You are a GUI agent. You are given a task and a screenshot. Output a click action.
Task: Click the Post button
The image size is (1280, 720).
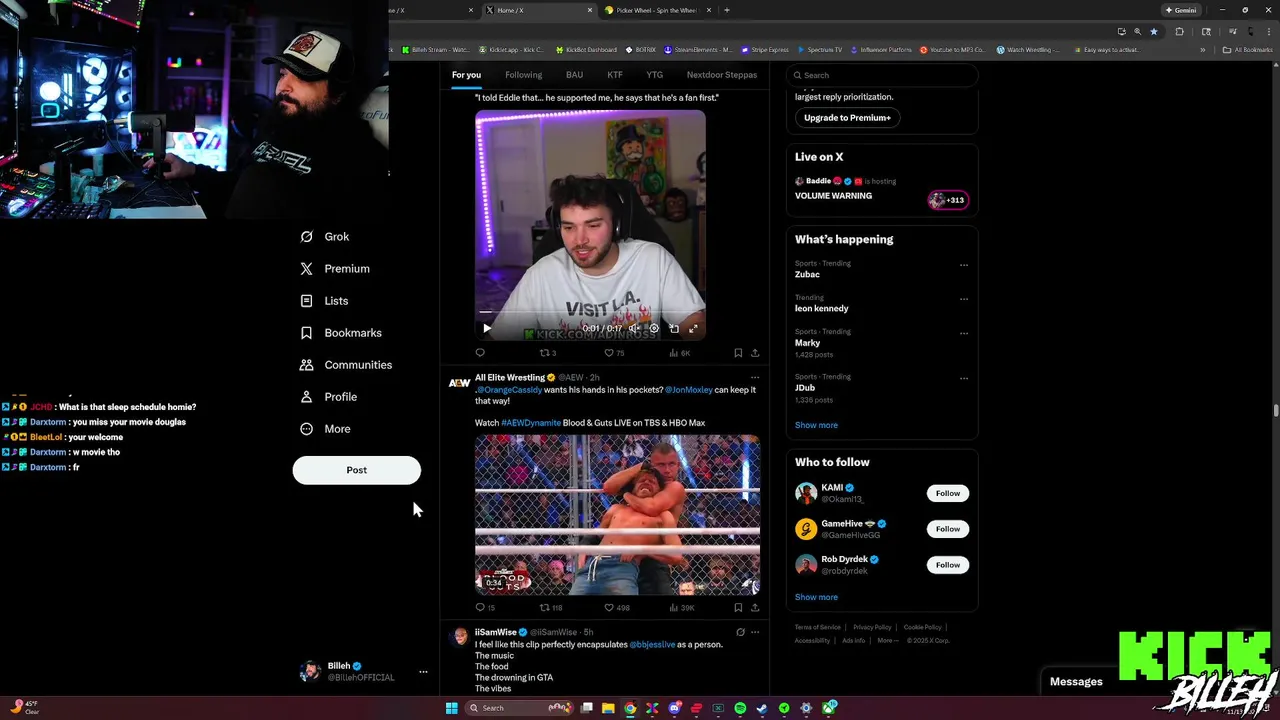tap(356, 470)
